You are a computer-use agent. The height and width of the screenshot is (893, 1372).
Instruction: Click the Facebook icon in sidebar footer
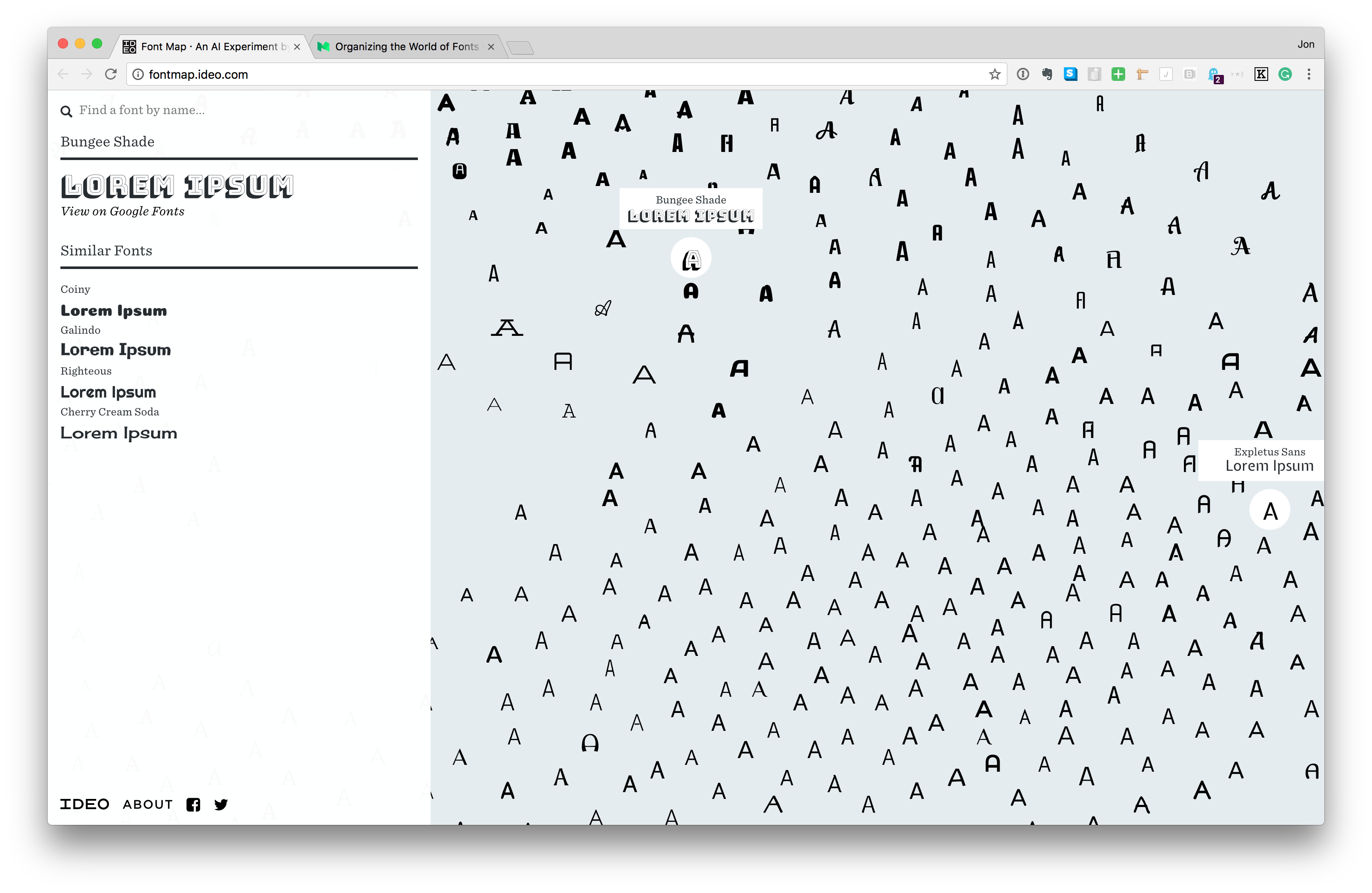point(193,805)
